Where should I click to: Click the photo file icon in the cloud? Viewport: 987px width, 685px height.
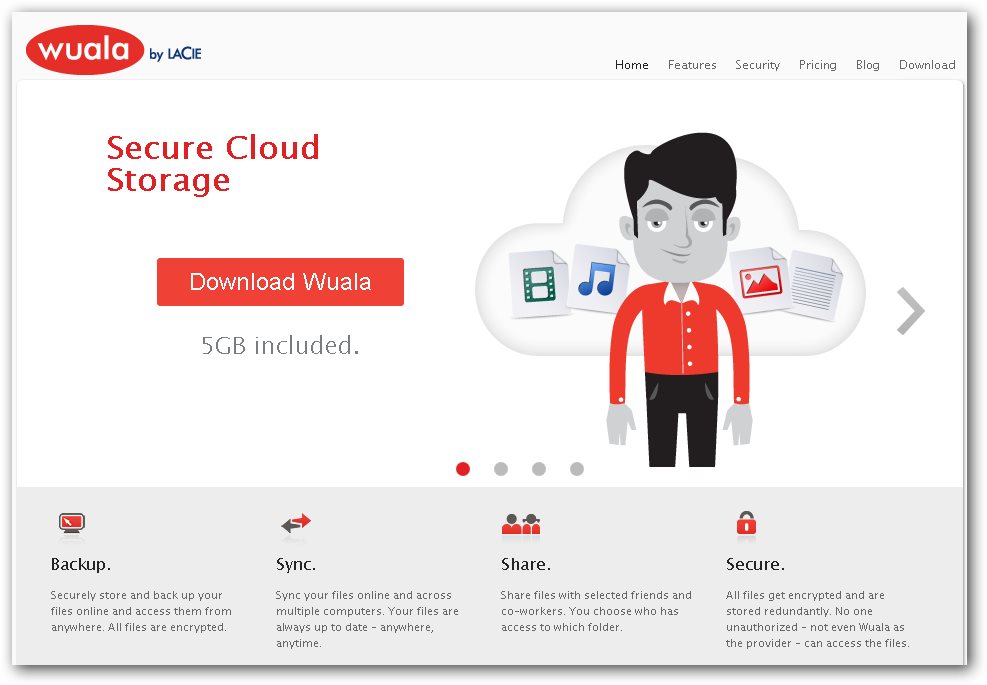760,280
